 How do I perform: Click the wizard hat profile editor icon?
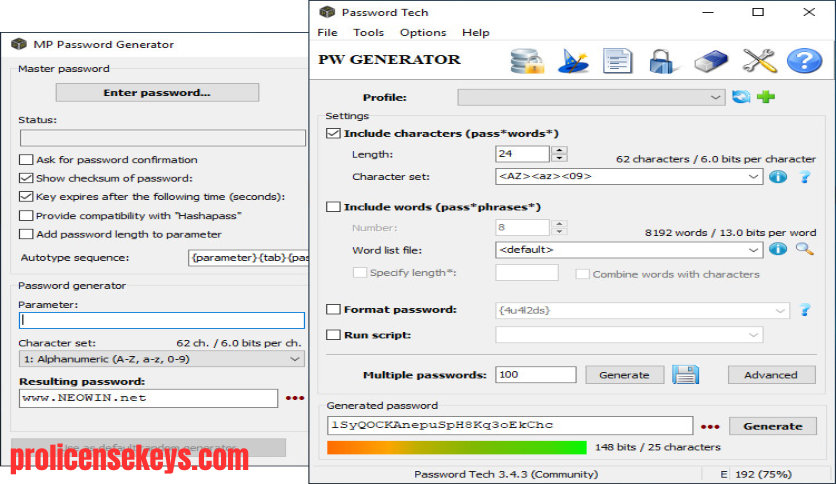573,61
